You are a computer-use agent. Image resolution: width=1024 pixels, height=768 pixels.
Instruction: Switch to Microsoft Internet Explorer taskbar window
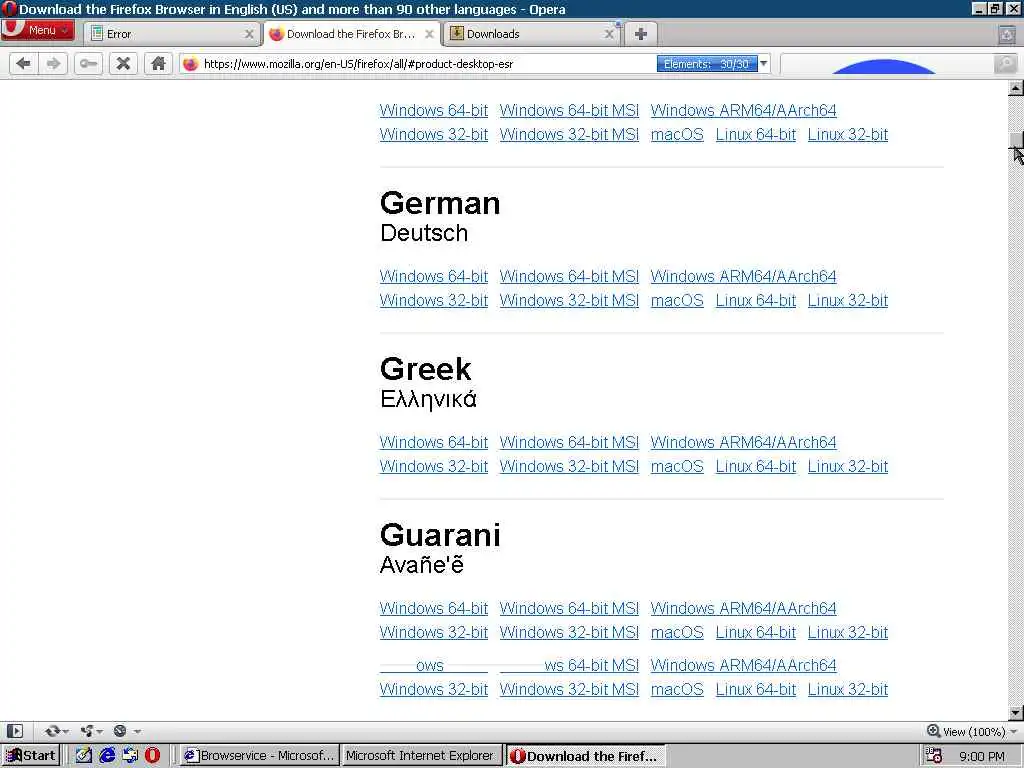click(422, 756)
